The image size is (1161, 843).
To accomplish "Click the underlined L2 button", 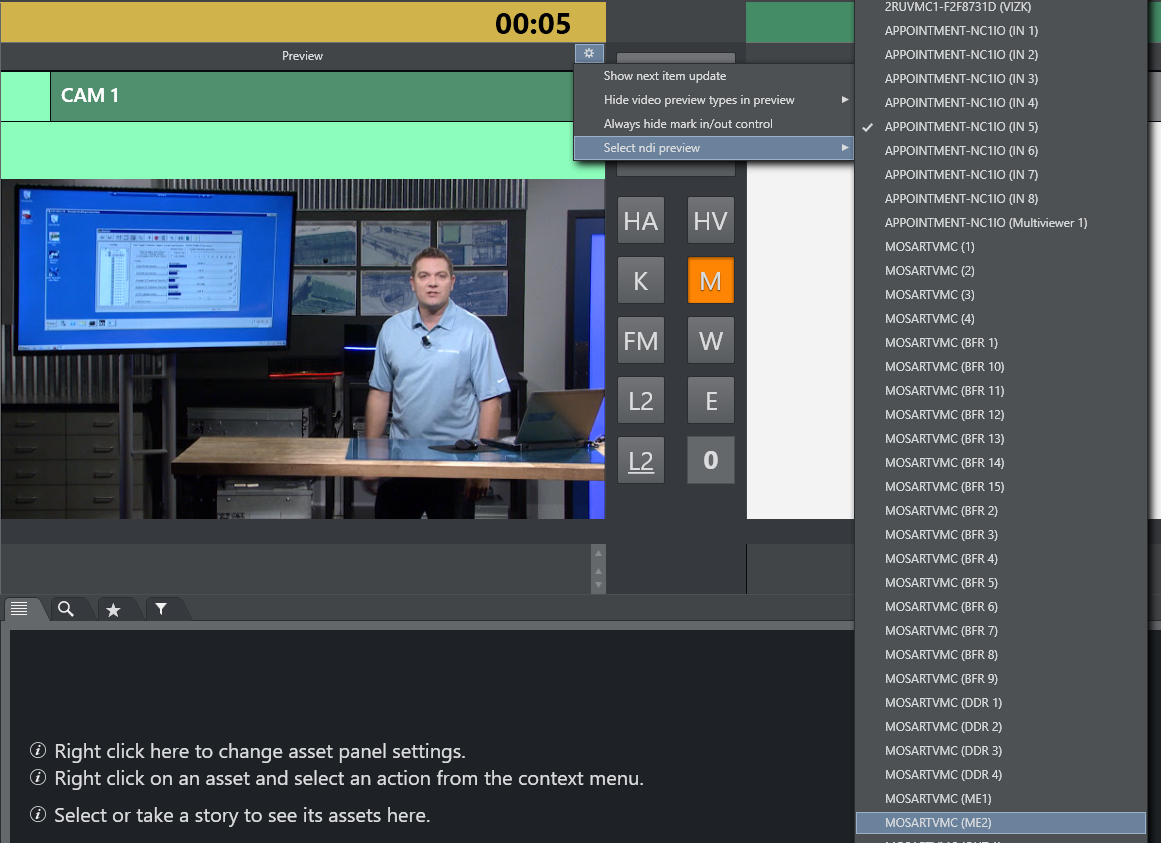I will pyautogui.click(x=641, y=461).
